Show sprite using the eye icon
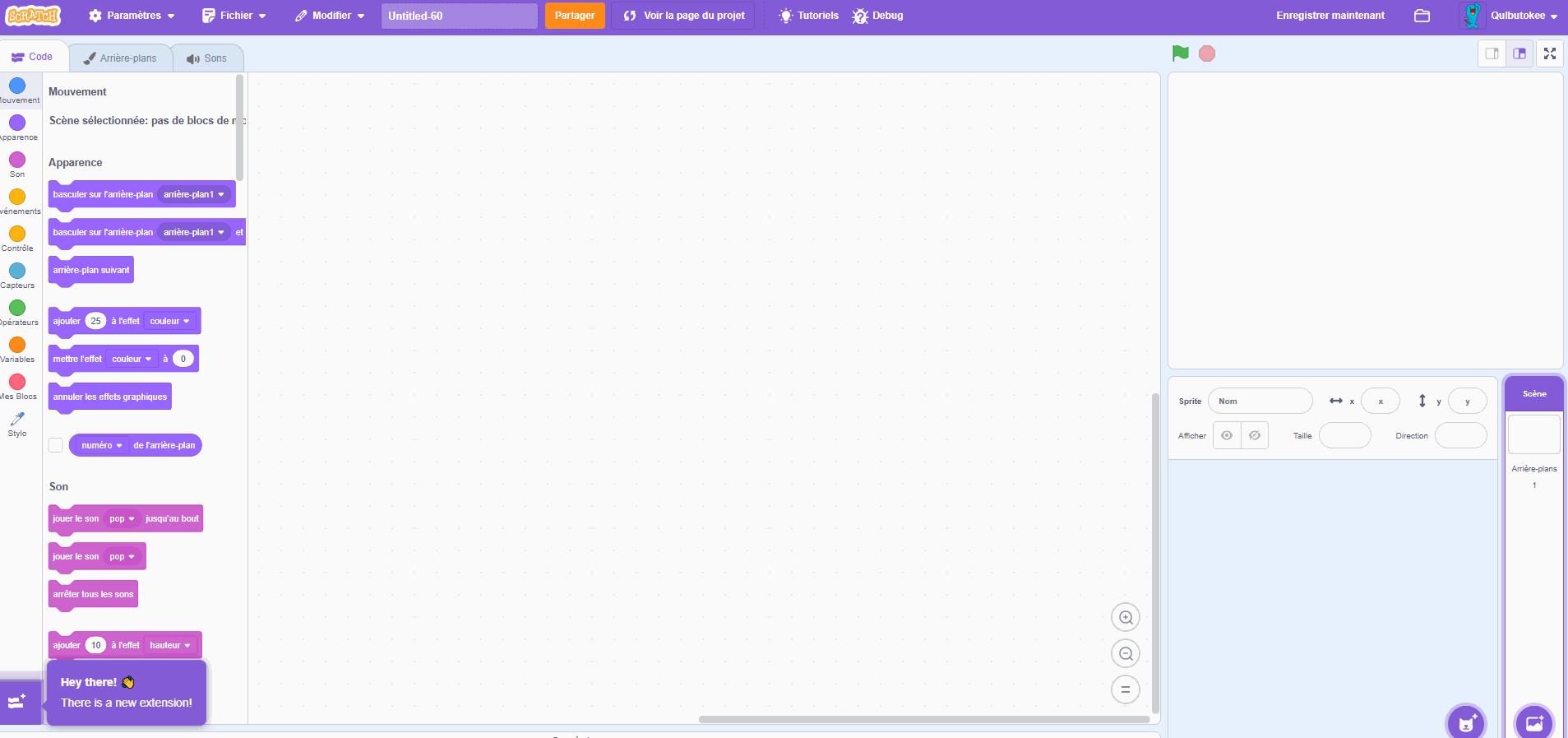Image resolution: width=1568 pixels, height=738 pixels. [1227, 435]
